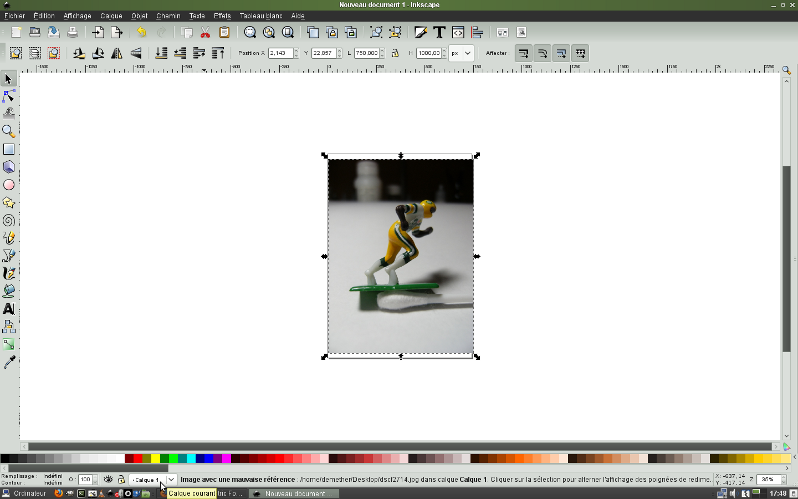Pick the magenta palette swatch

[x=226, y=459]
